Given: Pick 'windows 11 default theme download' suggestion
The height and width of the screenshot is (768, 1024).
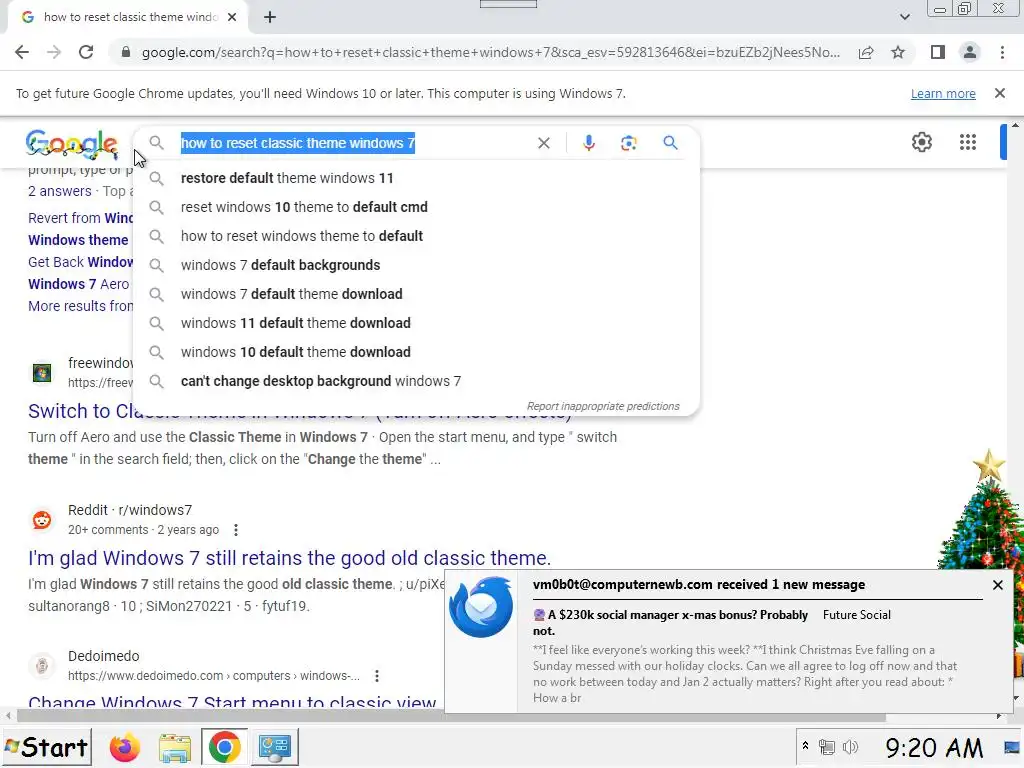Looking at the screenshot, I should [417, 323].
